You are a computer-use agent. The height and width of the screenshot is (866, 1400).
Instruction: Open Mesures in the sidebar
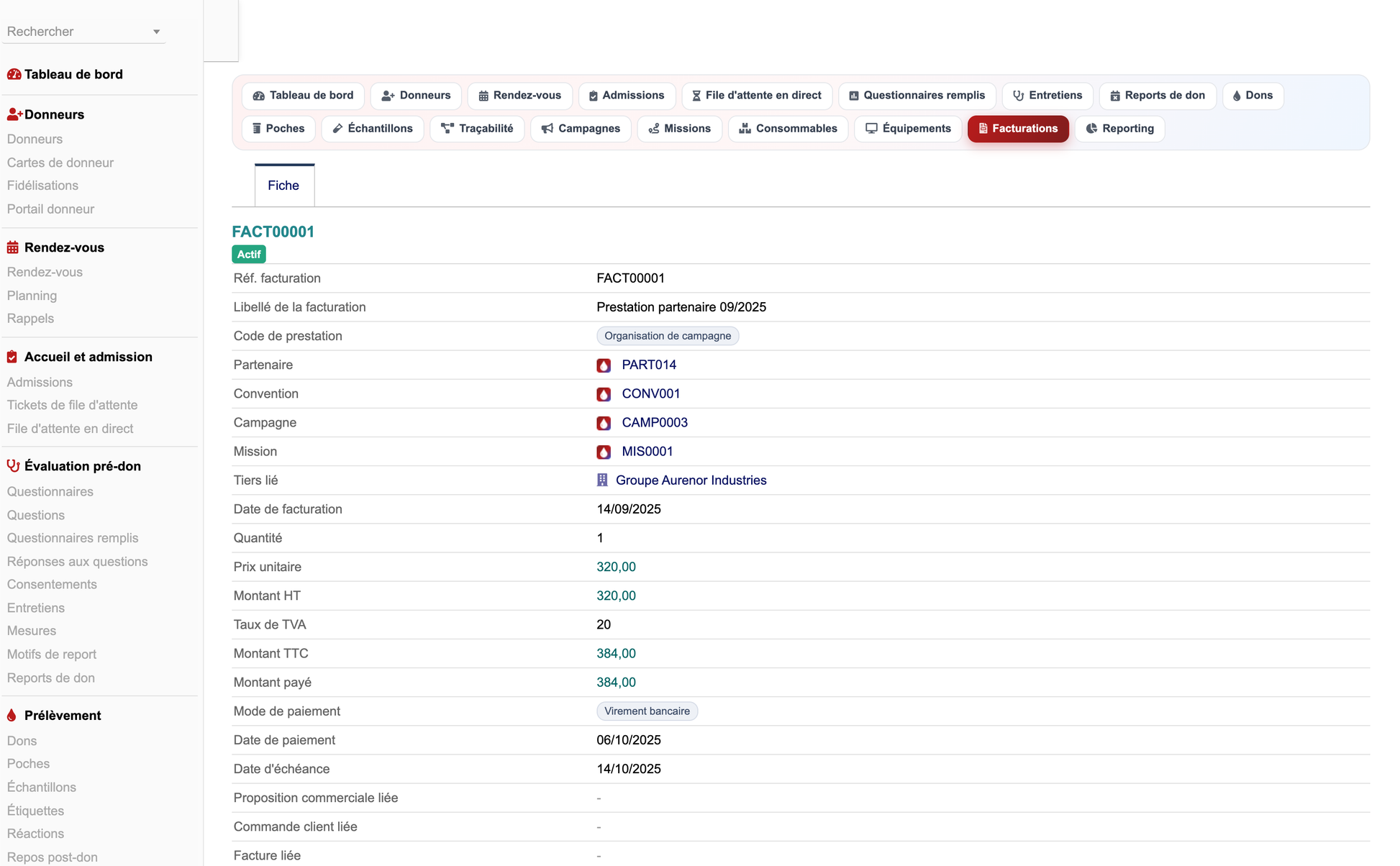pyautogui.click(x=32, y=631)
